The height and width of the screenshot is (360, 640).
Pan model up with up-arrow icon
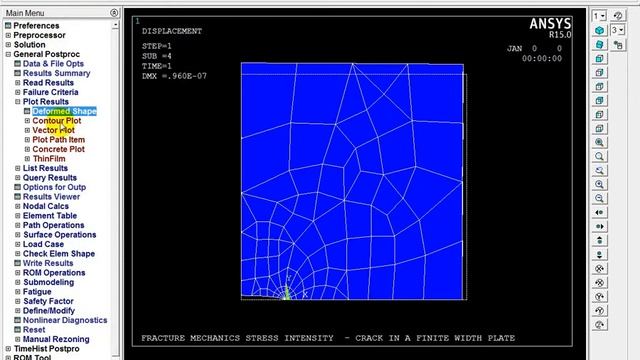pyautogui.click(x=599, y=240)
